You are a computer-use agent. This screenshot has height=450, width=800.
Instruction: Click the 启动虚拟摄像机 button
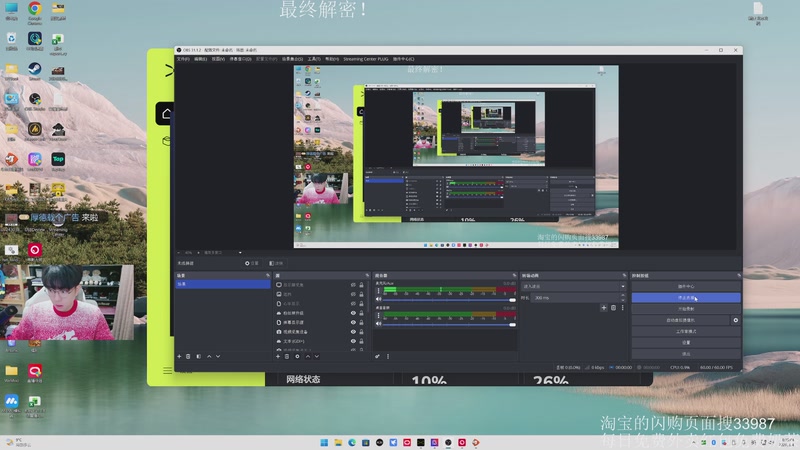point(681,320)
